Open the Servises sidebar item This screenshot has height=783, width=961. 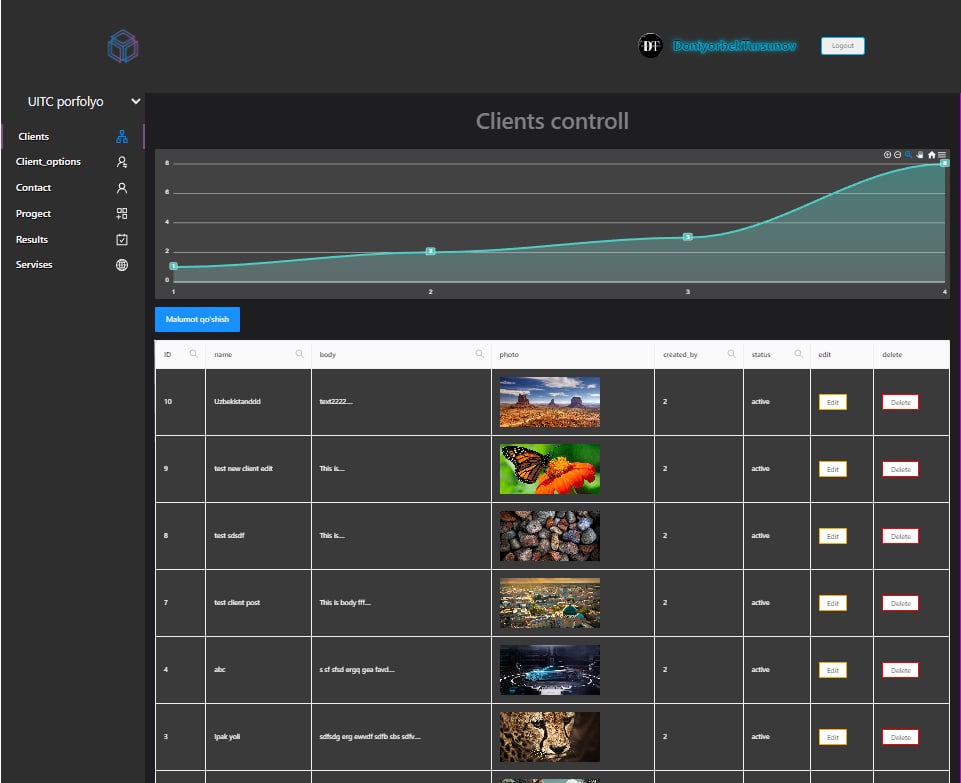34,265
